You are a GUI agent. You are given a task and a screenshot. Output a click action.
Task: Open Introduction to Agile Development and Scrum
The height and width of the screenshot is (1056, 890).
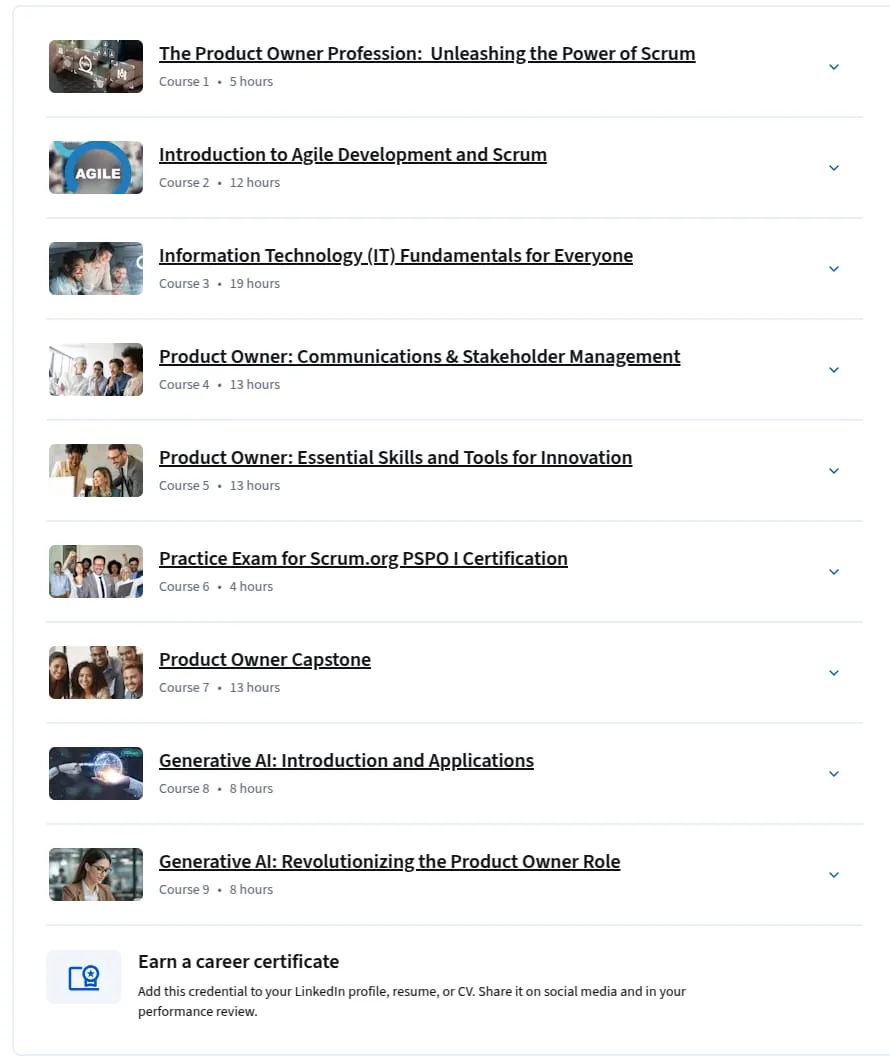coord(353,154)
